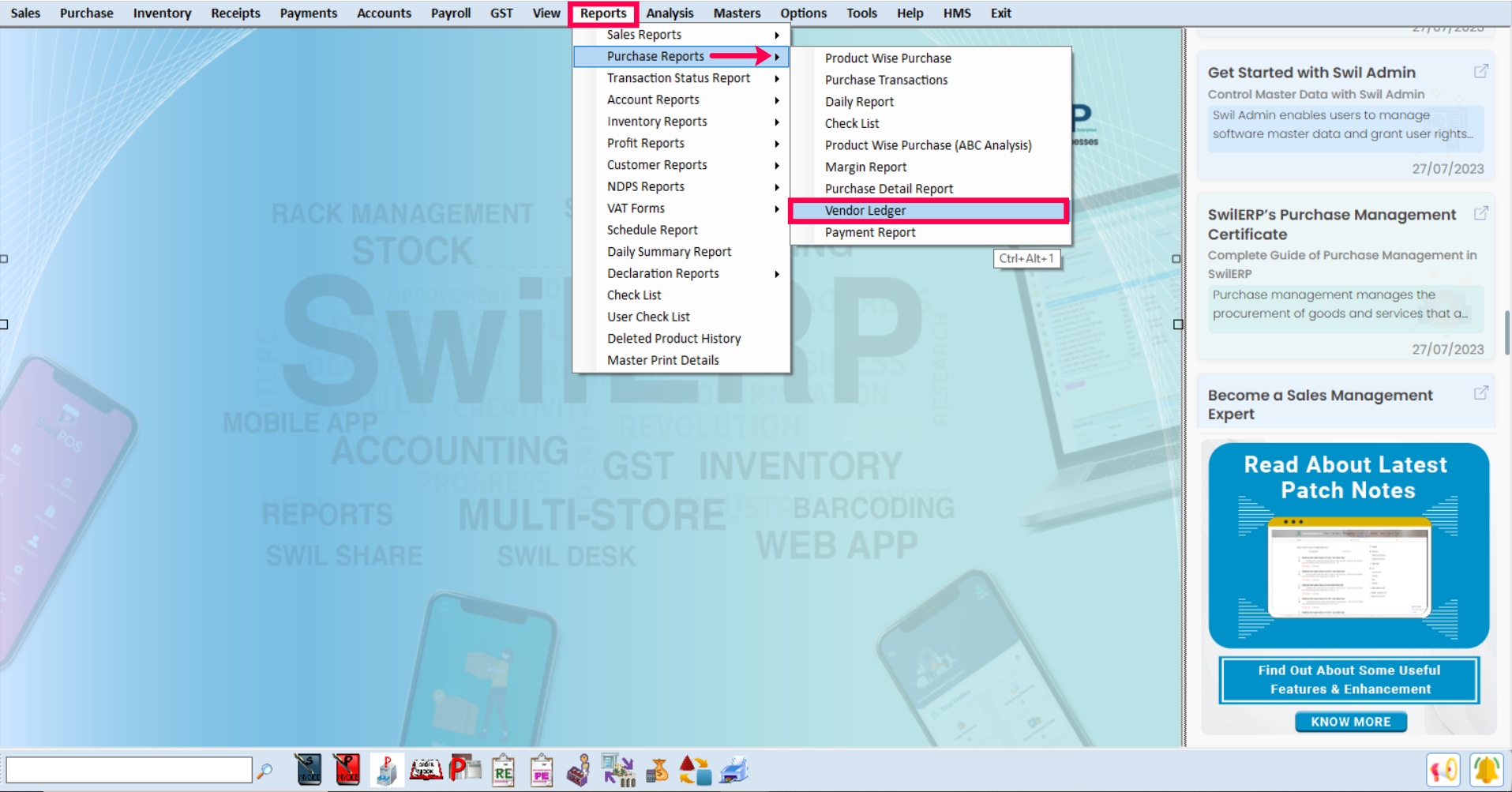Click the red P with printer icon
Viewport: 1512px width, 792px height.
(x=464, y=770)
